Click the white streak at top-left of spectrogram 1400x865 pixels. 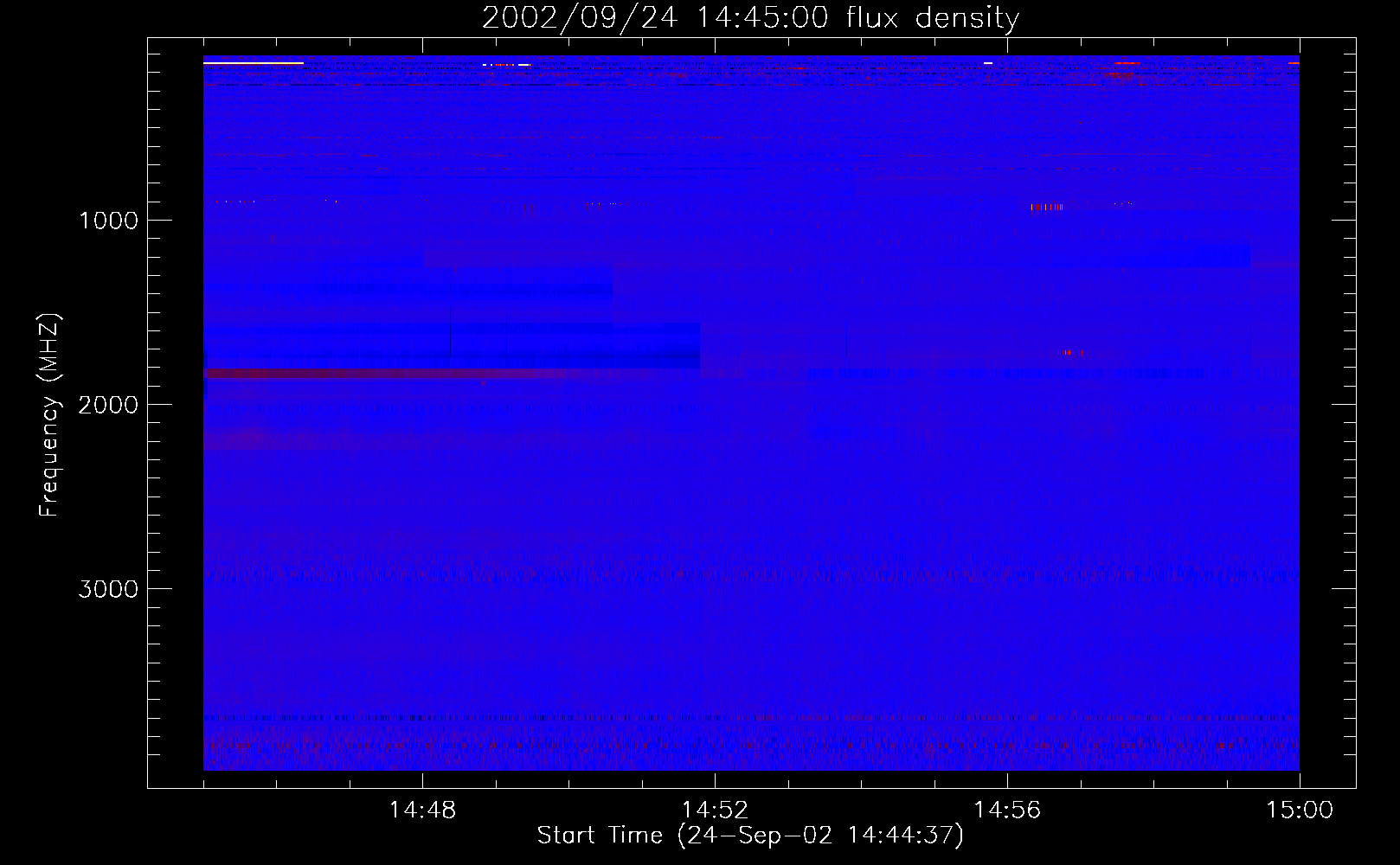click(x=254, y=62)
